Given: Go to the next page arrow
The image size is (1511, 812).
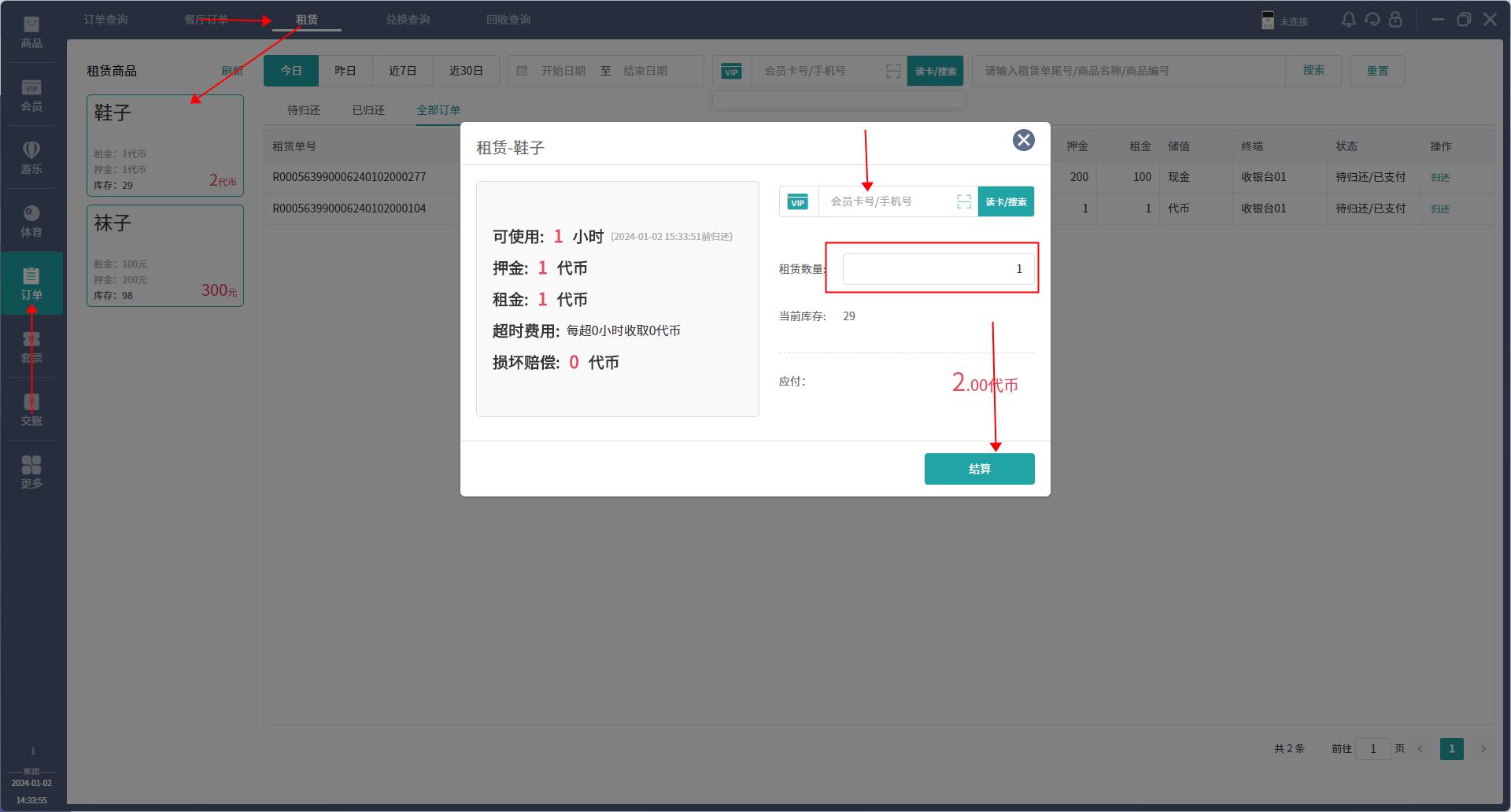Looking at the screenshot, I should (x=1483, y=749).
